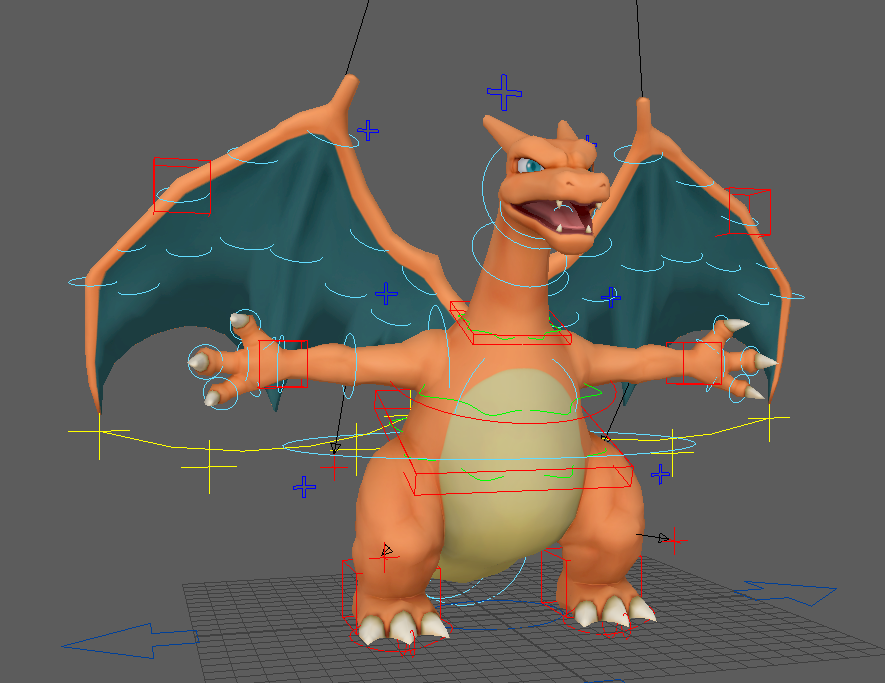This screenshot has height=683, width=885.
Task: Select the red wrist box on the screen-left arm
Action: coord(283,364)
